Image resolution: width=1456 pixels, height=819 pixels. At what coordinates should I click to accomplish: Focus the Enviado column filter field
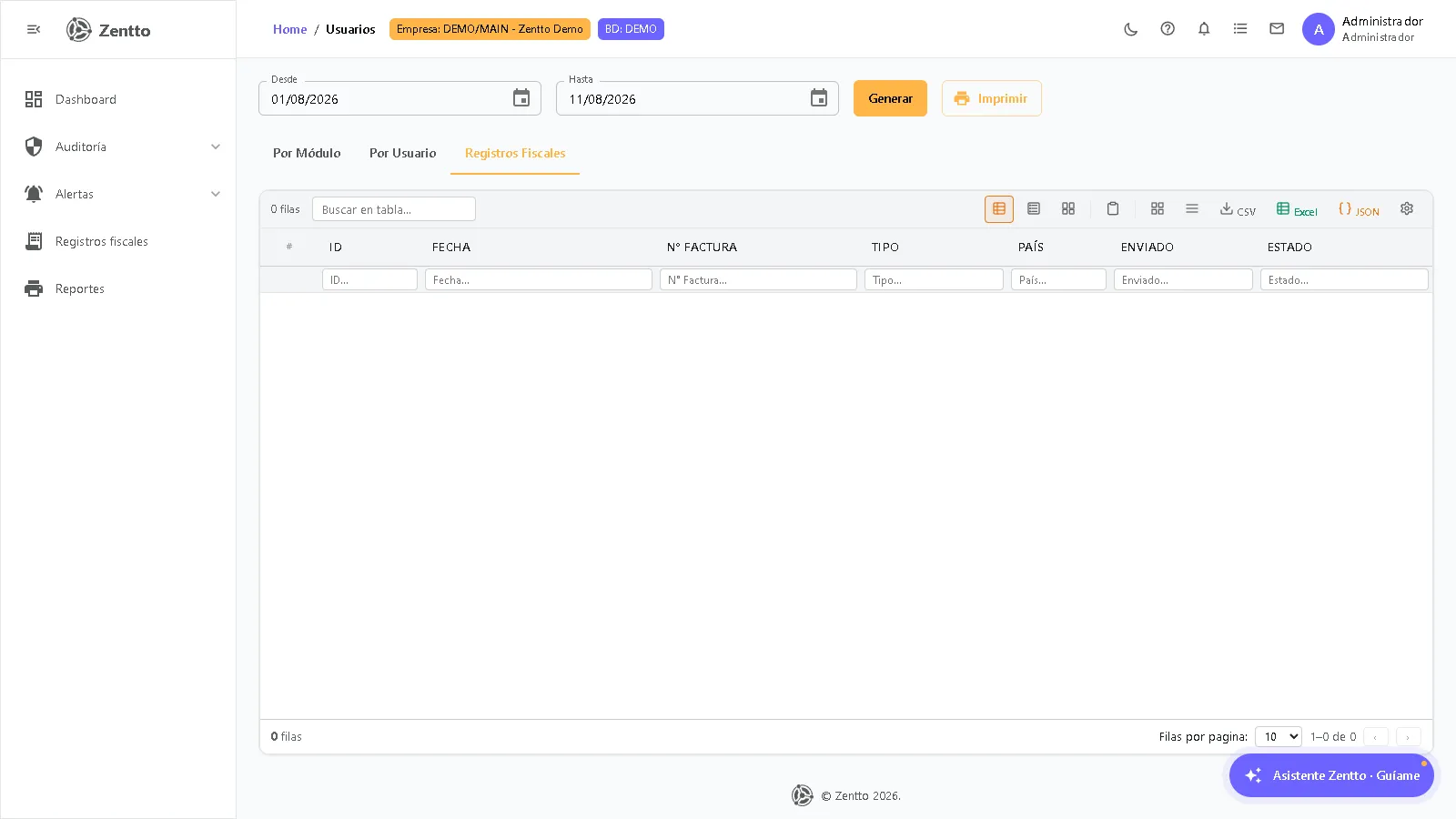[1183, 279]
